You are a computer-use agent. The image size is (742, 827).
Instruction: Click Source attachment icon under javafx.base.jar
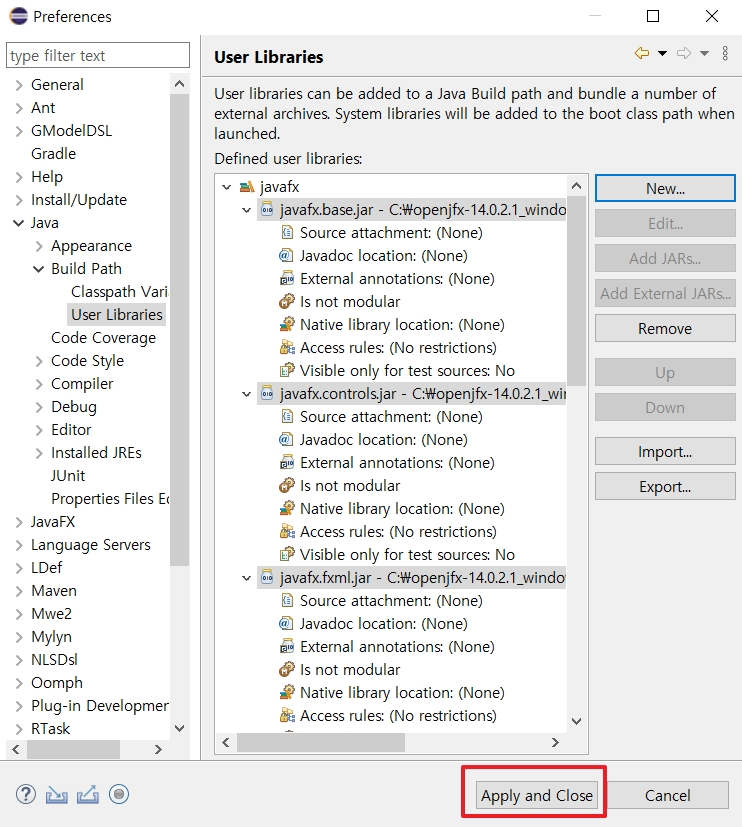pyautogui.click(x=287, y=233)
